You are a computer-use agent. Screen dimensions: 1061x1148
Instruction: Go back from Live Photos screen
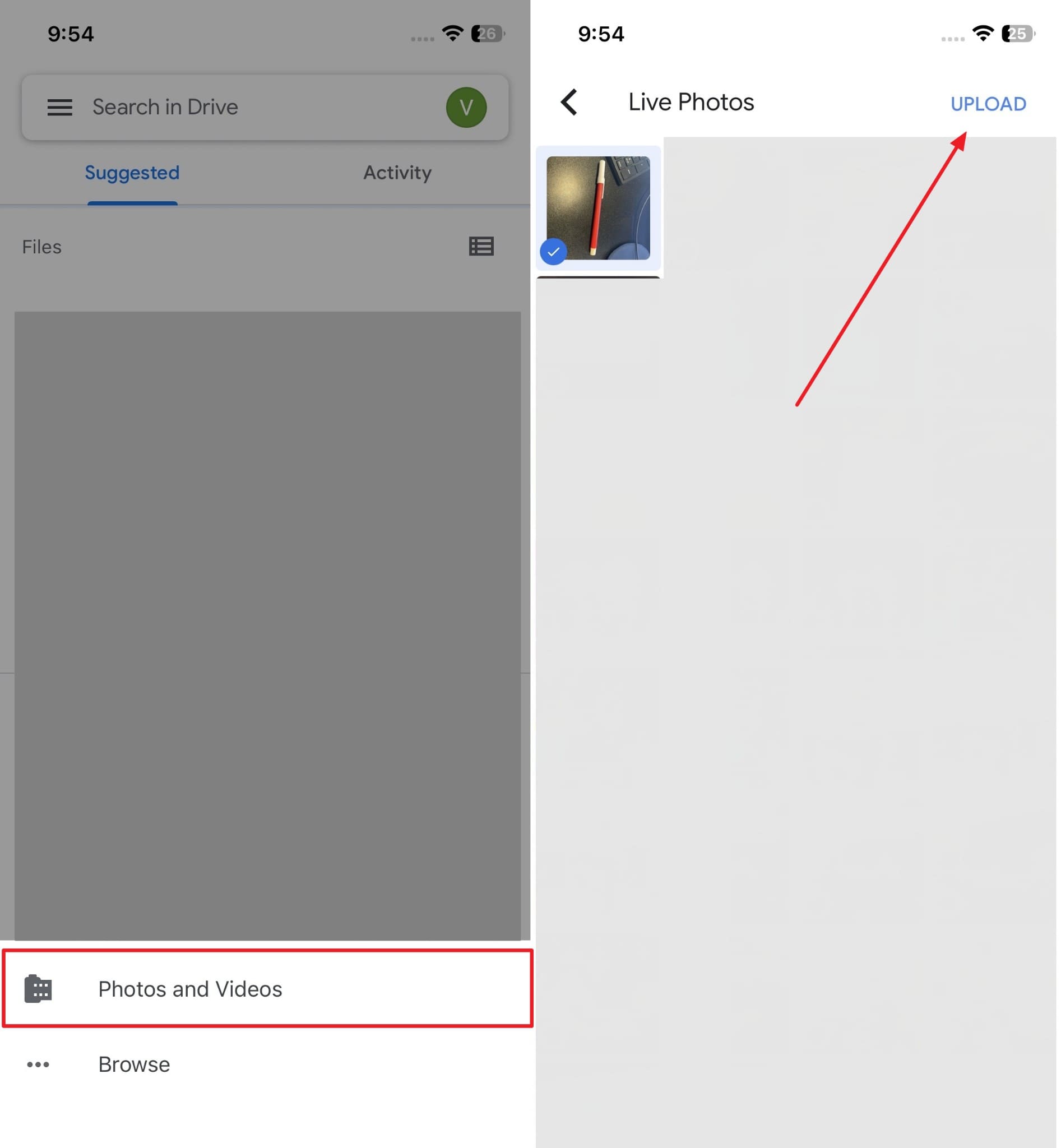[x=569, y=102]
